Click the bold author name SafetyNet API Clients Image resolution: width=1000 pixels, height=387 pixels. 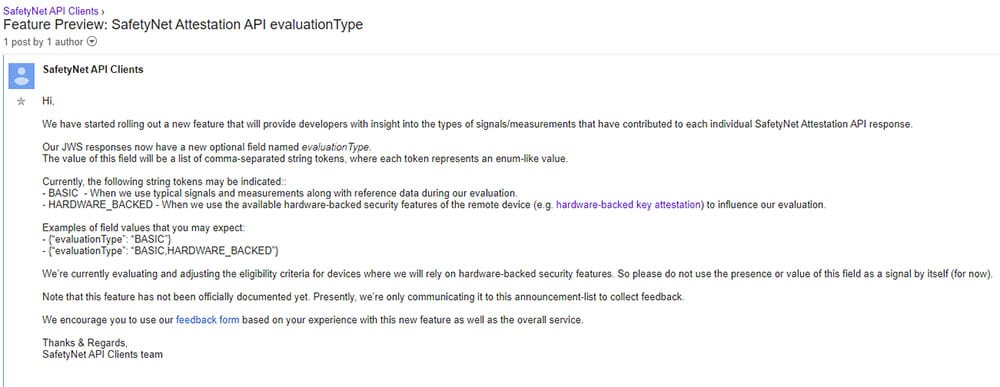[x=93, y=69]
